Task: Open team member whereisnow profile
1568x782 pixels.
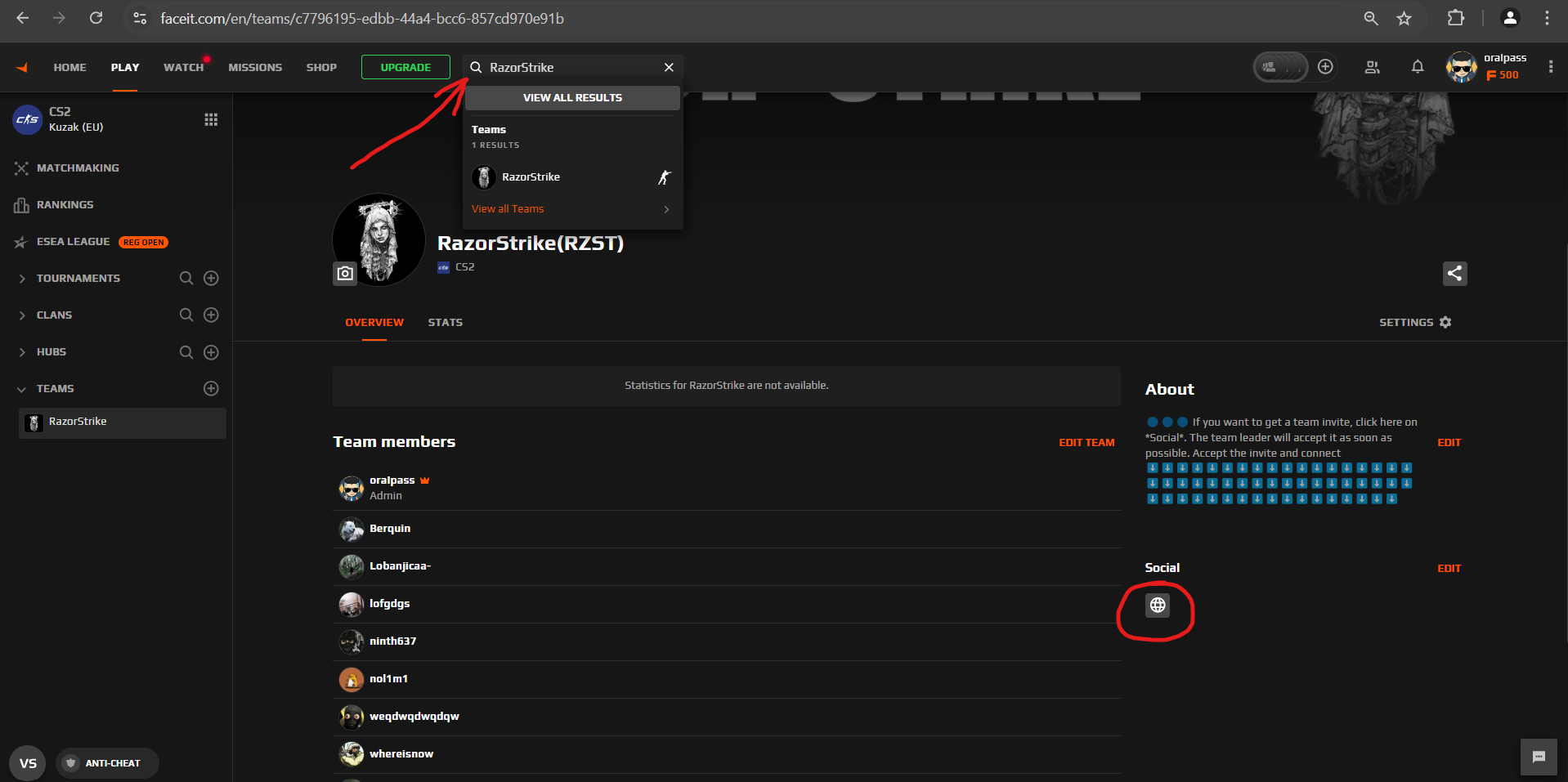Action: pos(401,754)
